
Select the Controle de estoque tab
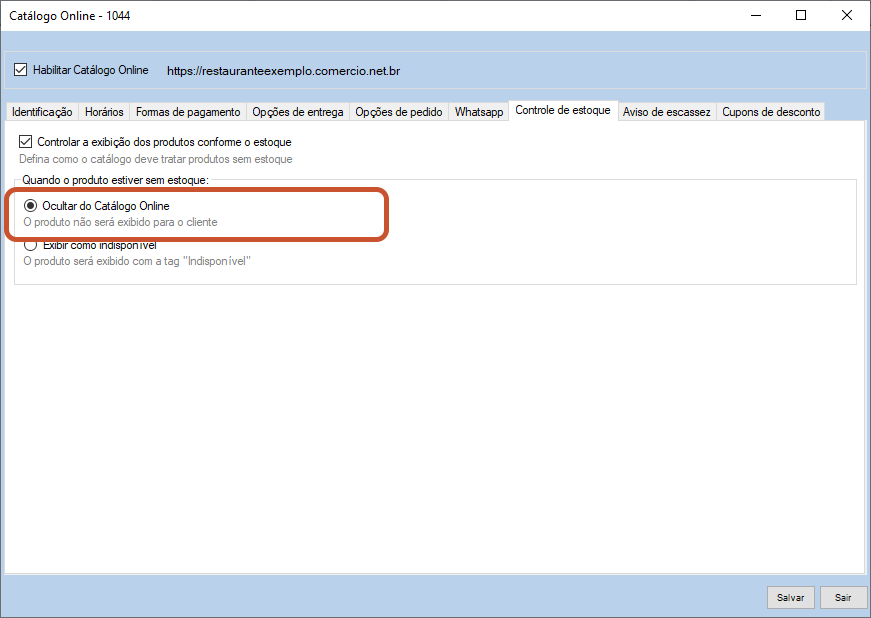(x=563, y=110)
